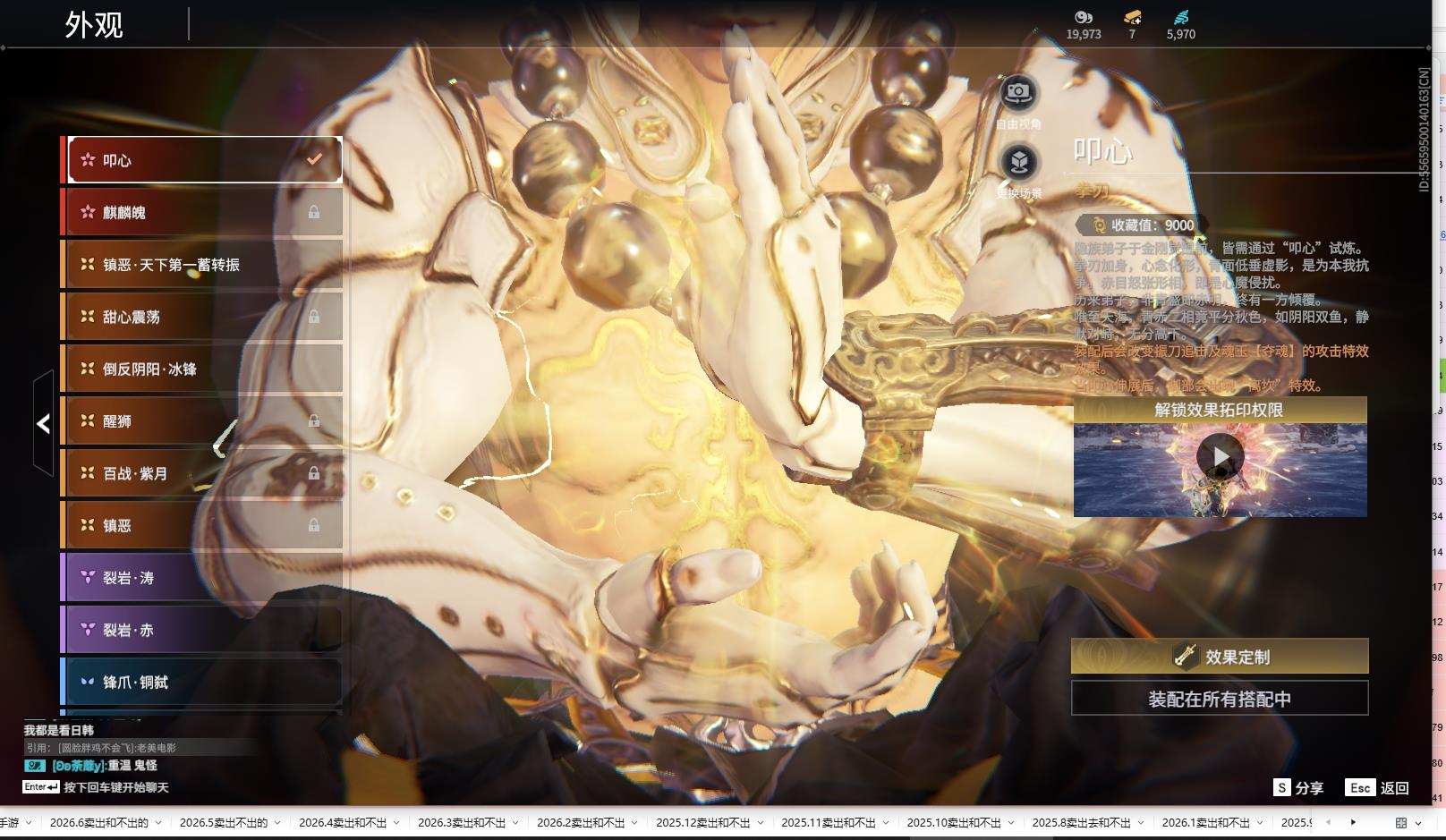The image size is (1446, 840).
Task: Open dropdown arrow on 2026.5 sheet tab
Action: click(278, 823)
